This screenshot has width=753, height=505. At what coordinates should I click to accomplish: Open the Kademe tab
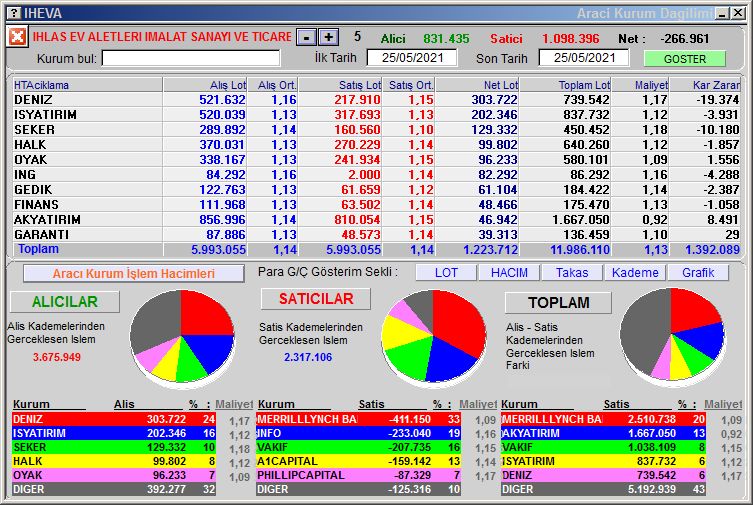[635, 273]
